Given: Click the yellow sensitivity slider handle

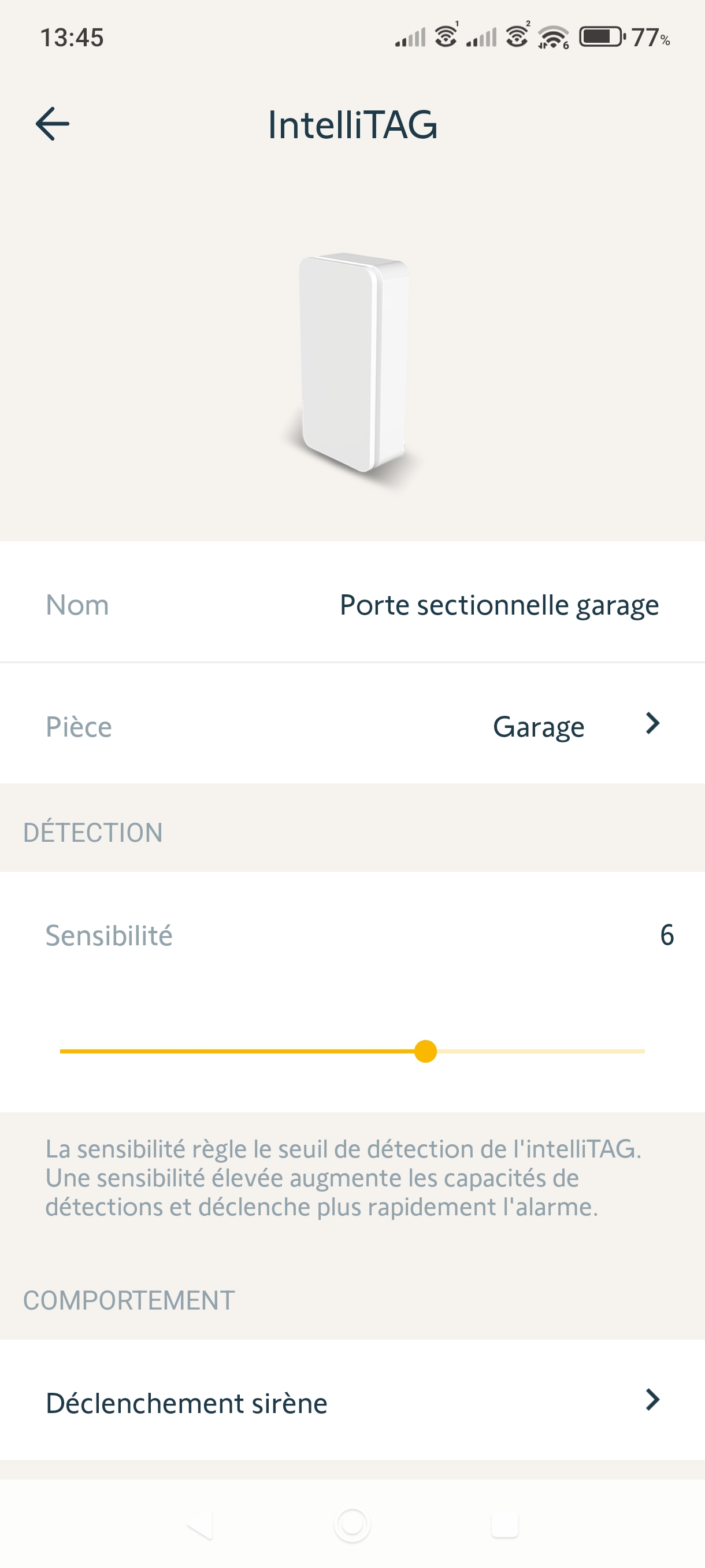Looking at the screenshot, I should click(x=425, y=1051).
